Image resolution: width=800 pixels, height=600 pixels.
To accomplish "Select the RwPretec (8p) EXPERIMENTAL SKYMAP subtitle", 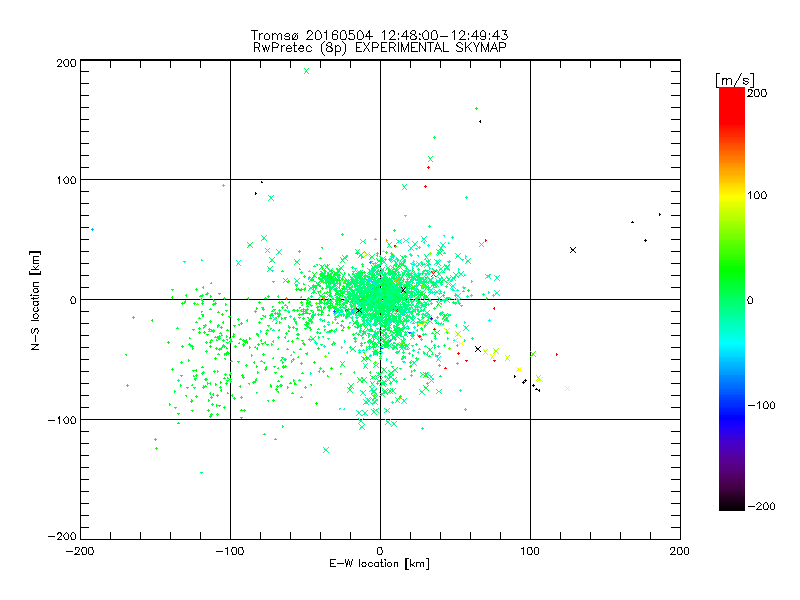I will tap(379, 48).
